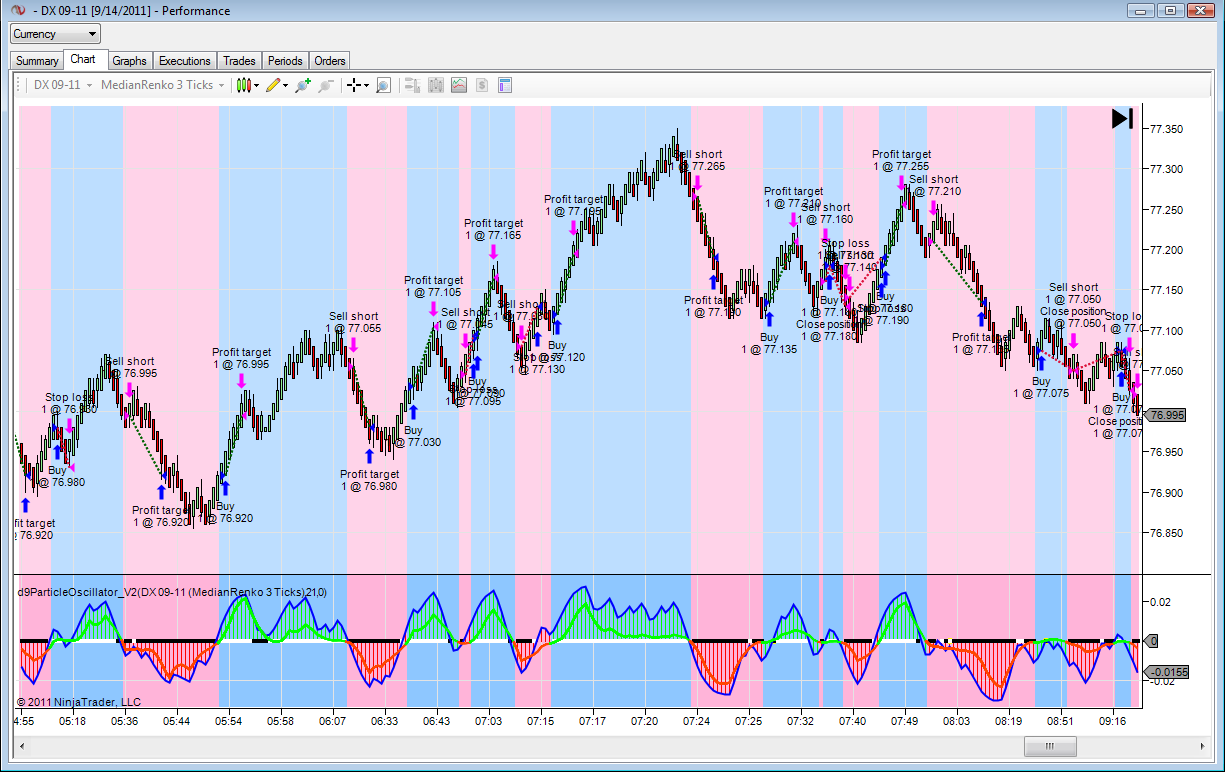This screenshot has width=1225, height=772.
Task: Expand the drawing tools dropdown arrow
Action: [286, 86]
